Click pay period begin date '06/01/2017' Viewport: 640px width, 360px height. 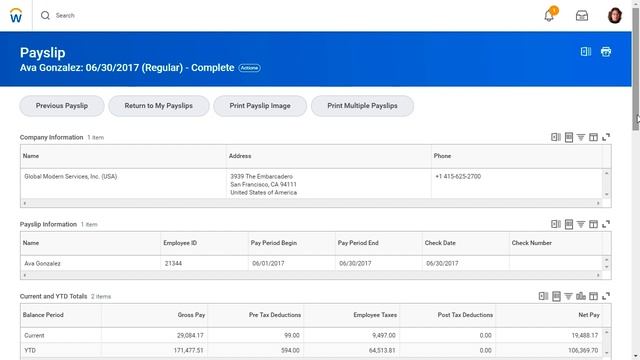coord(268,263)
